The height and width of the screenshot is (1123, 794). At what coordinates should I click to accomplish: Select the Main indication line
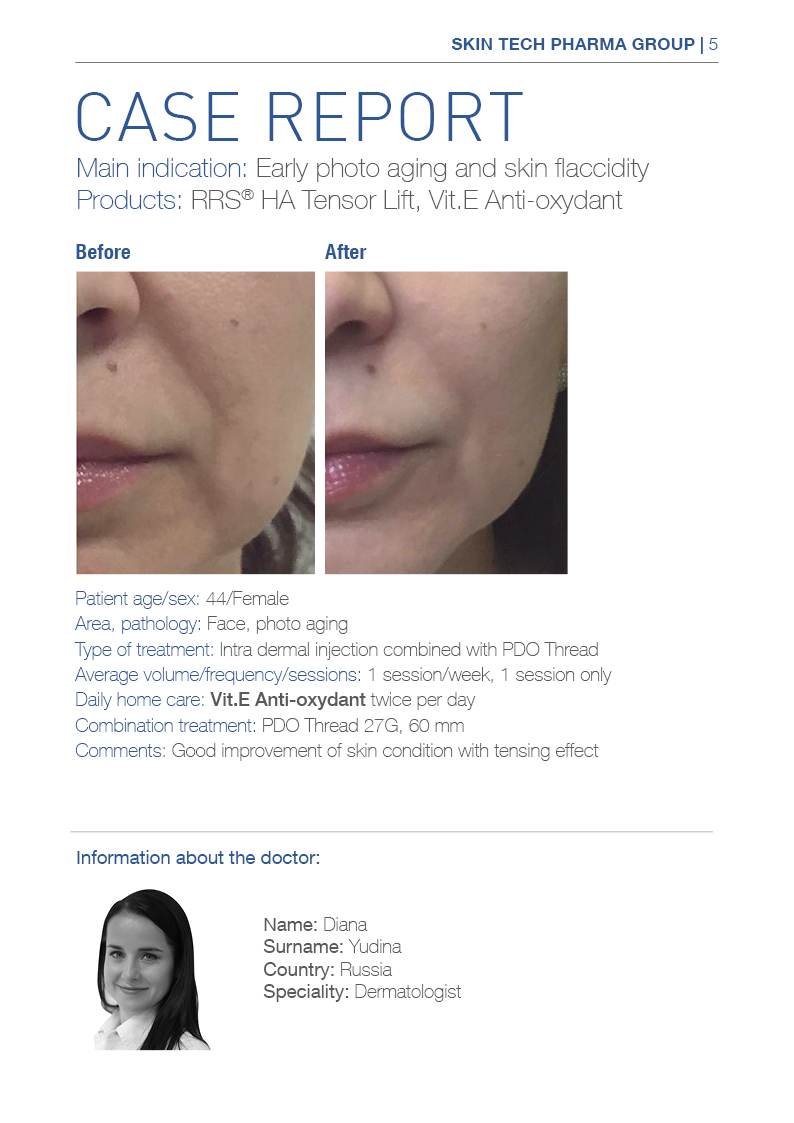(362, 169)
